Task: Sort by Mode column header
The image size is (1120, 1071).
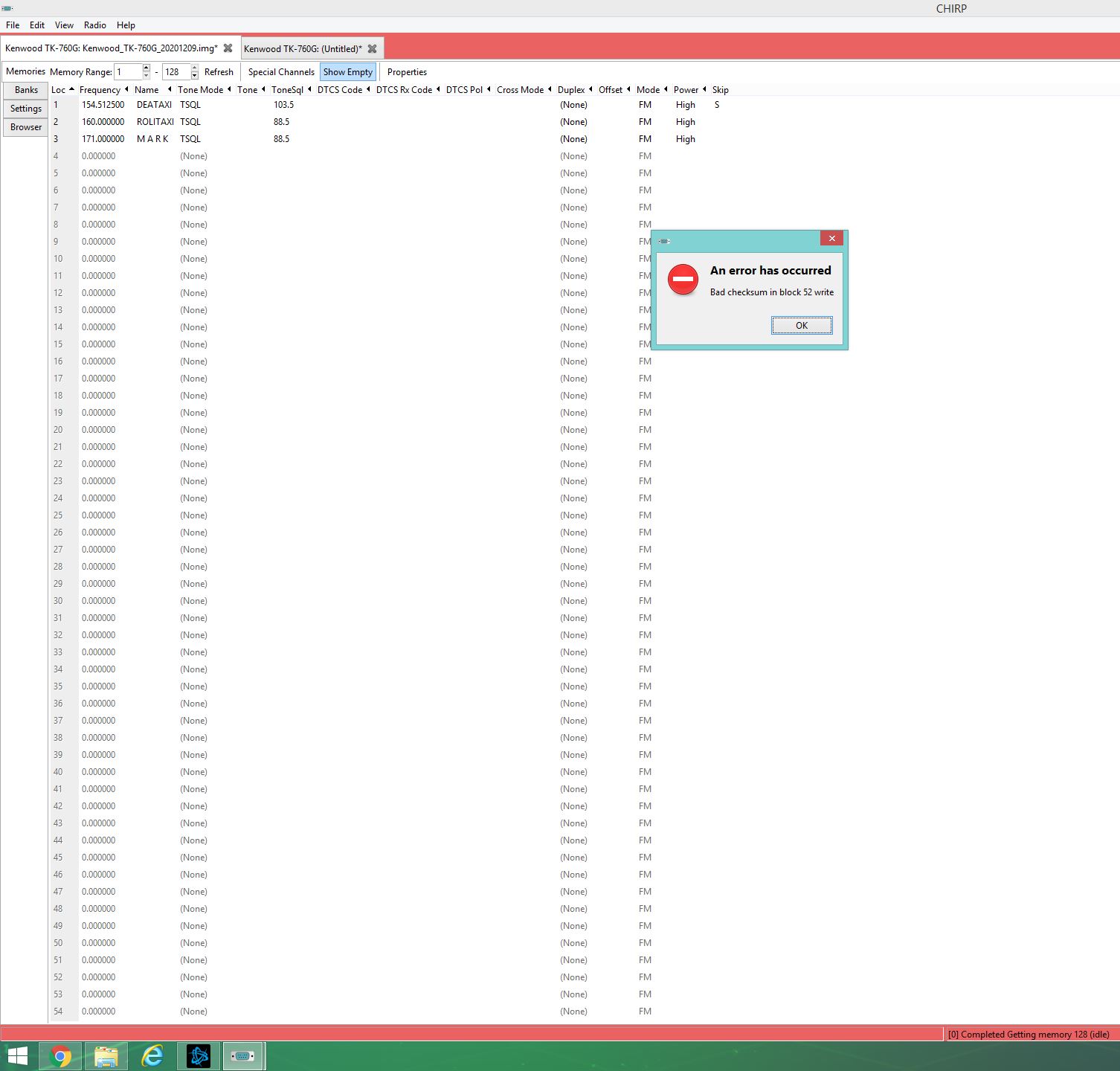Action: pyautogui.click(x=648, y=90)
